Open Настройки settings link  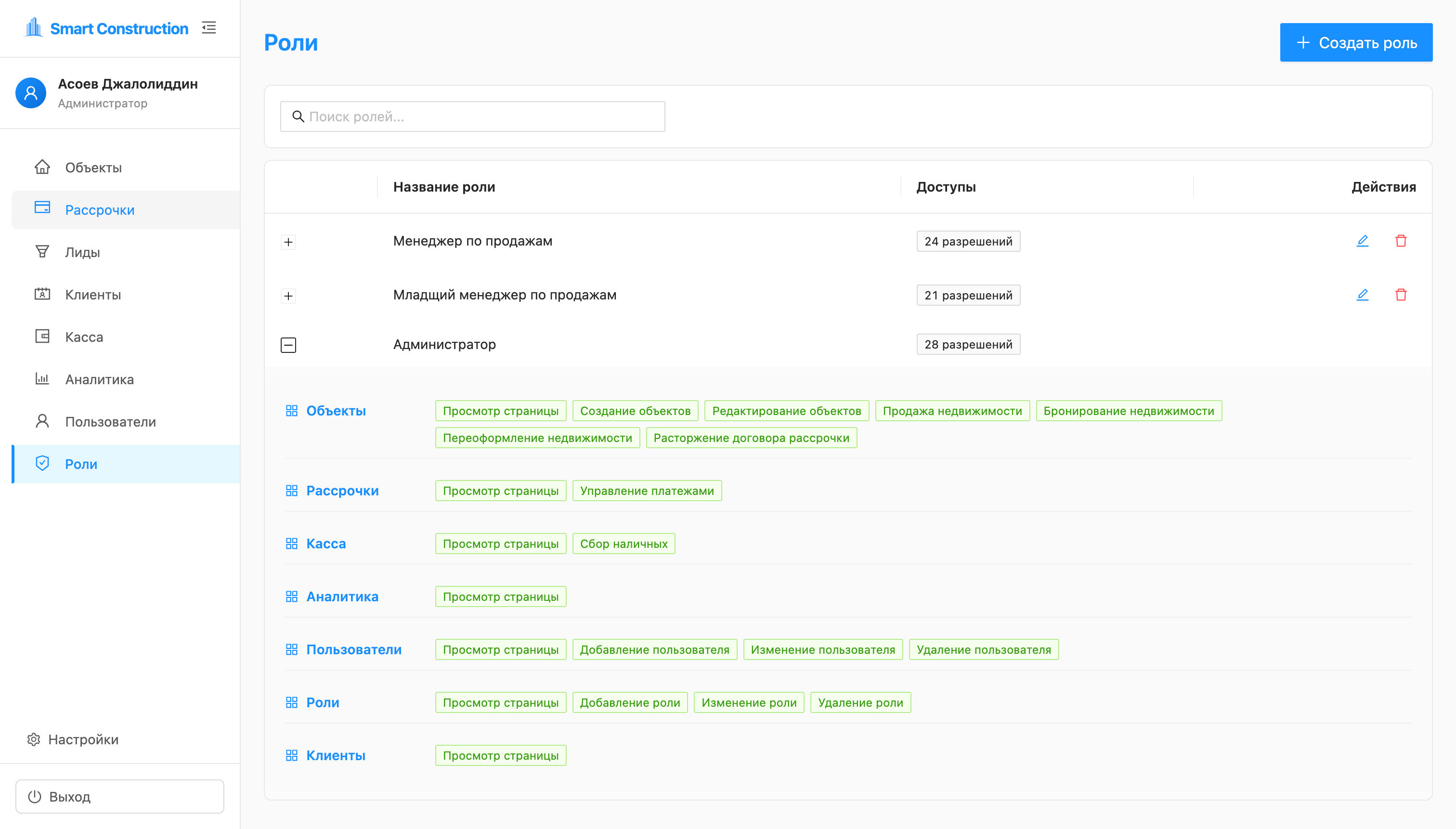pyautogui.click(x=73, y=739)
